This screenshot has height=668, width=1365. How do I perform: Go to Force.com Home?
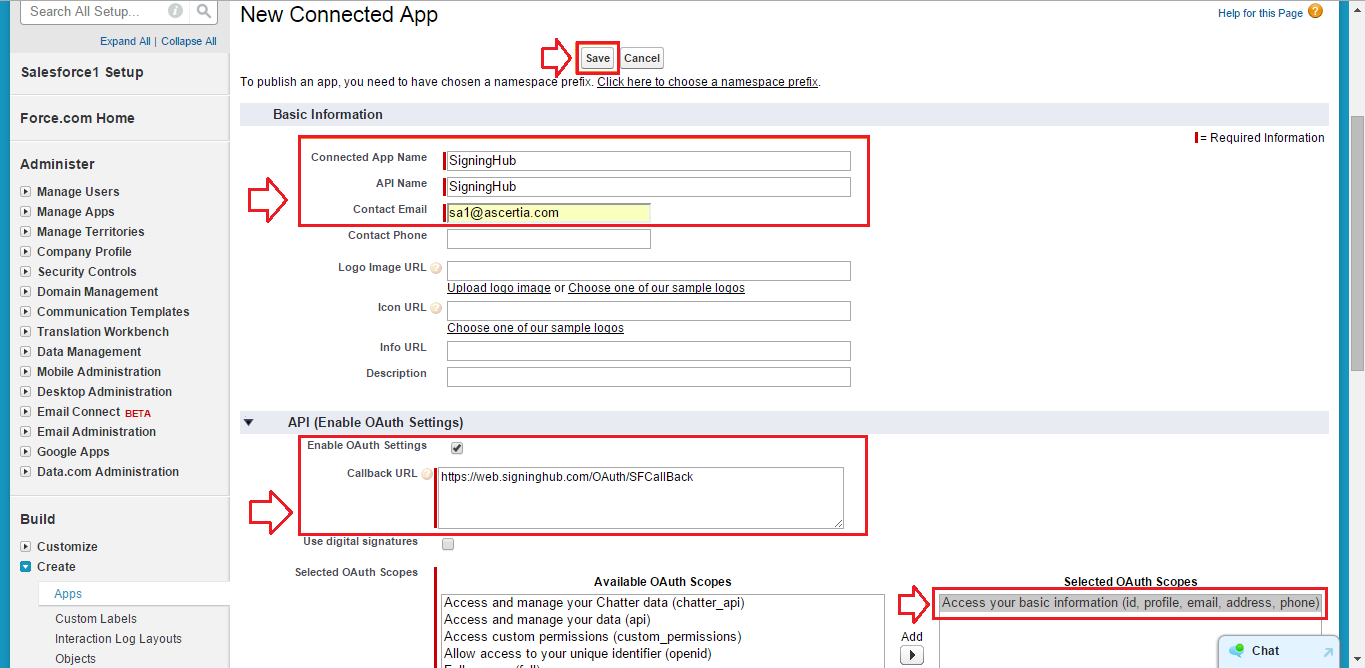tap(77, 118)
